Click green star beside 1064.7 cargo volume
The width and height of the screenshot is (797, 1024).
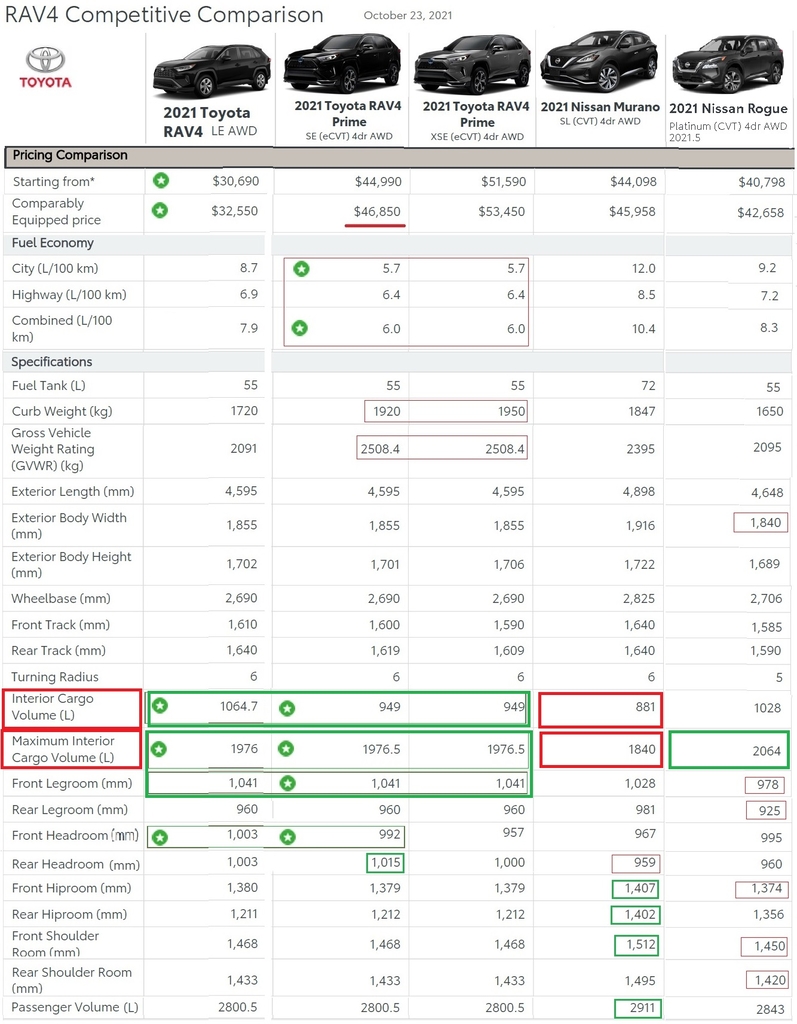[160, 706]
